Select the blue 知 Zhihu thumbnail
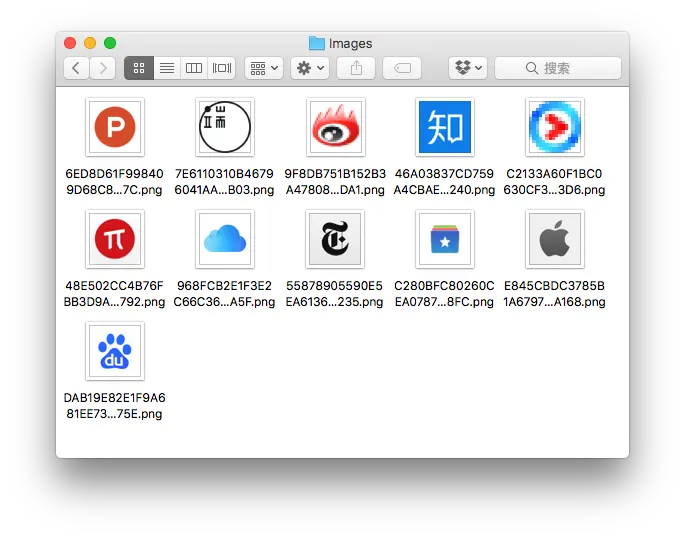Viewport: 685px width, 538px height. (445, 127)
